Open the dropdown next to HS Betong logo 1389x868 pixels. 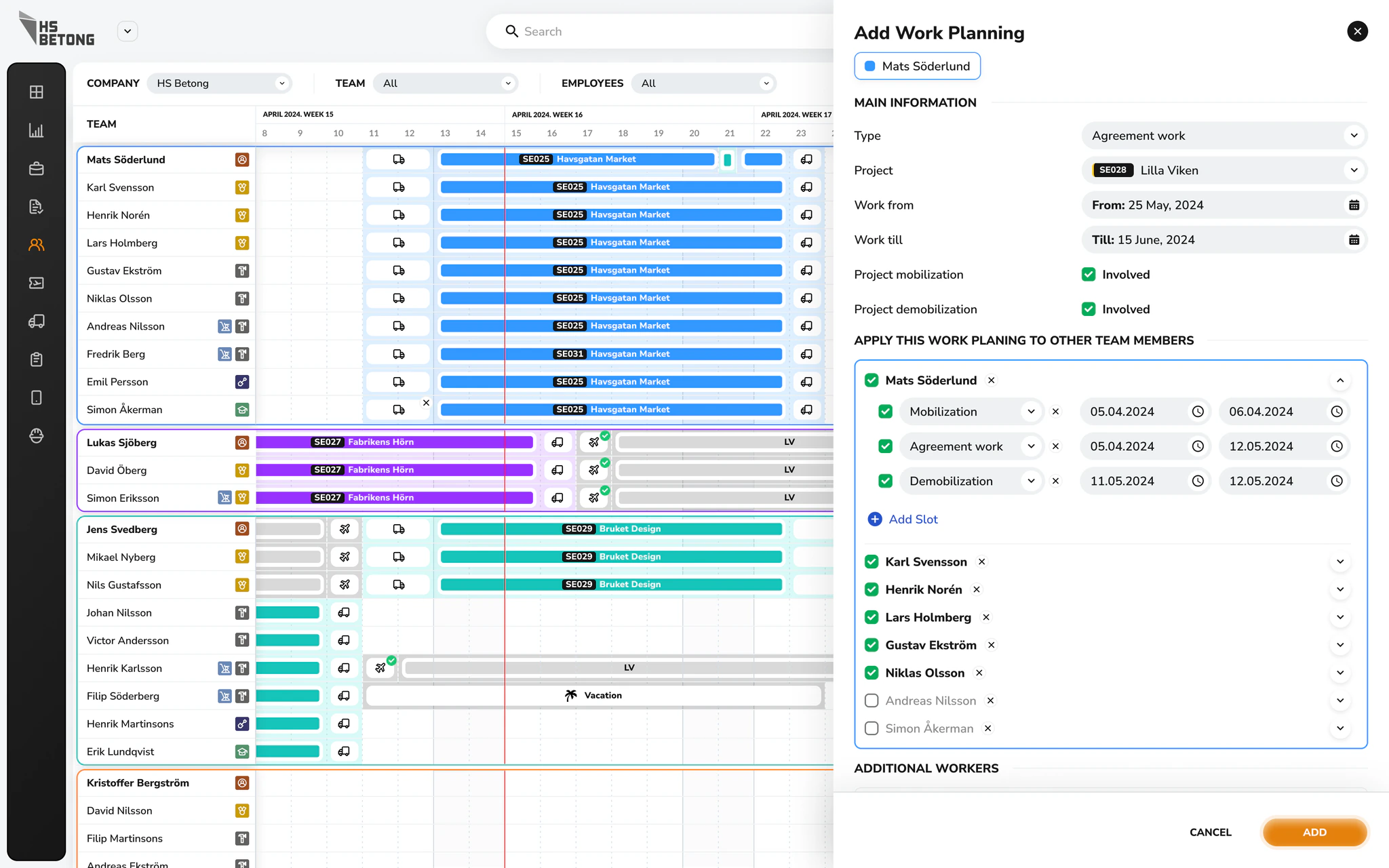click(x=128, y=31)
